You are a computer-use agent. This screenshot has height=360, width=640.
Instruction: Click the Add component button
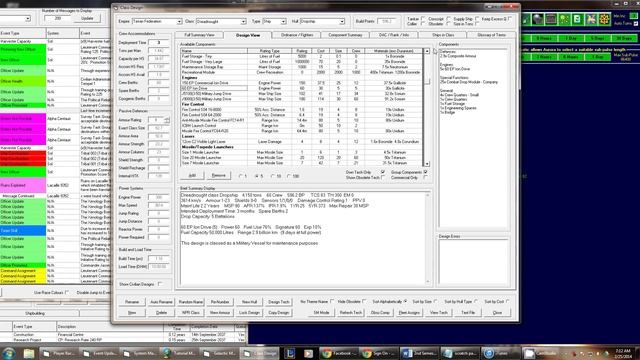[192, 176]
